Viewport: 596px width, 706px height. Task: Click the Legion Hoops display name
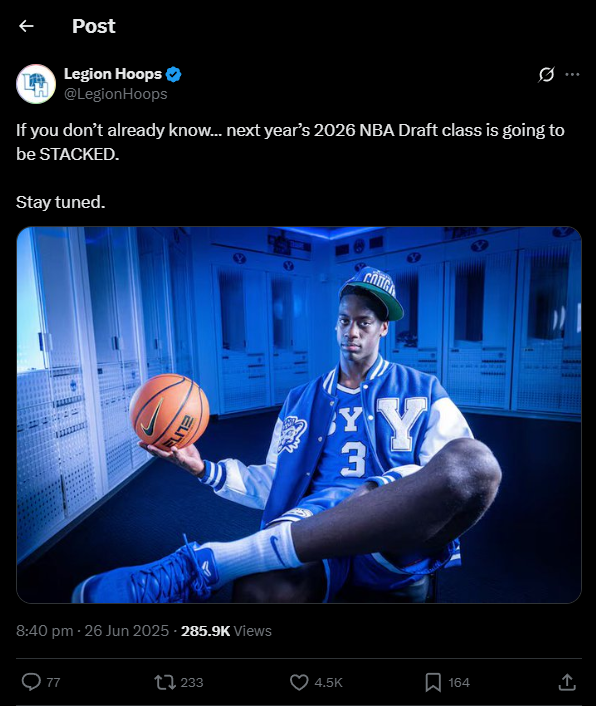[x=113, y=74]
